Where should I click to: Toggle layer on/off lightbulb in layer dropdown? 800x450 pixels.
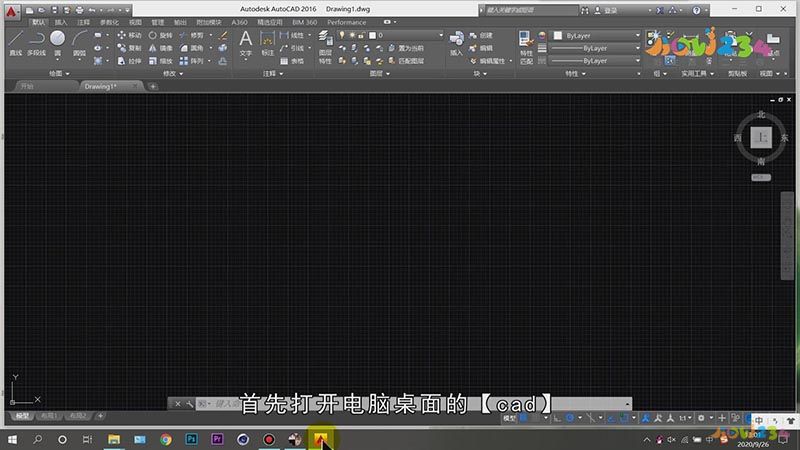342,35
